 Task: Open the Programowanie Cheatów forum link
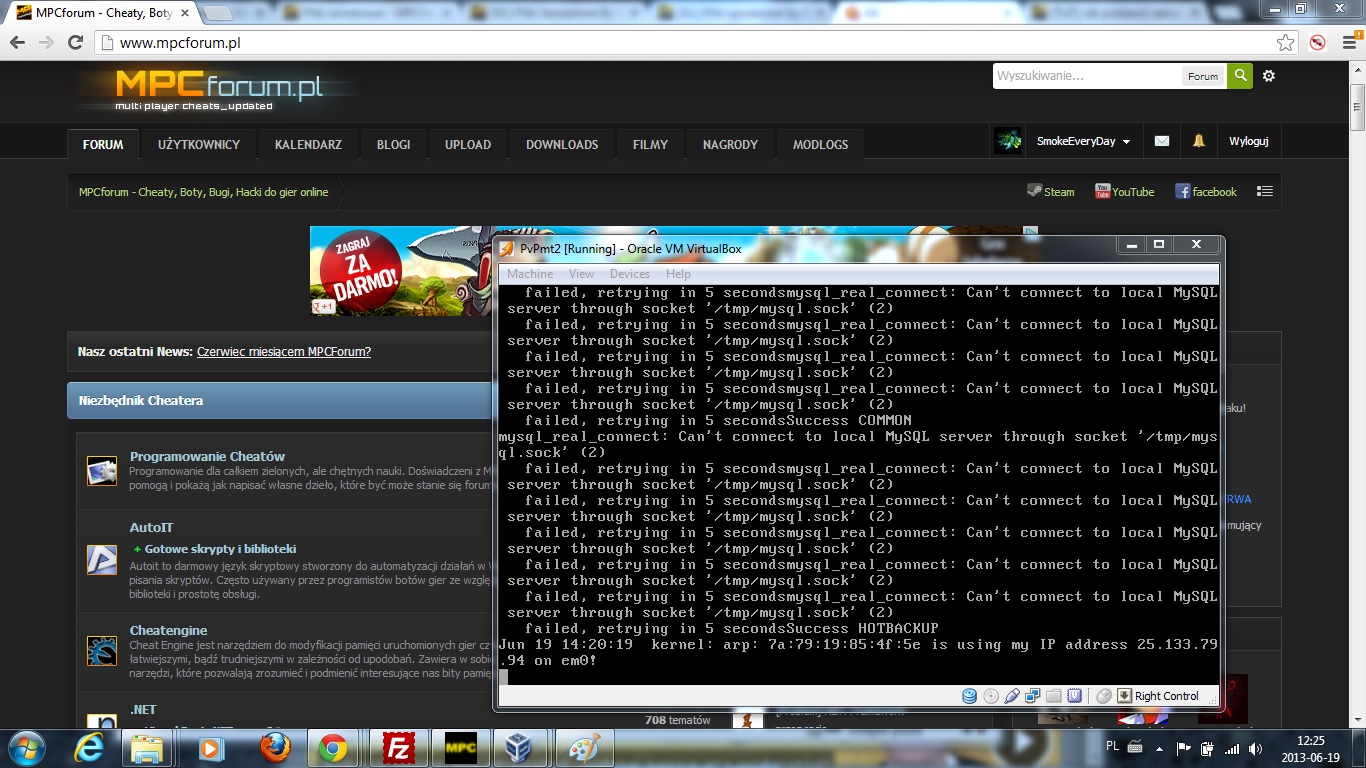pyautogui.click(x=207, y=456)
